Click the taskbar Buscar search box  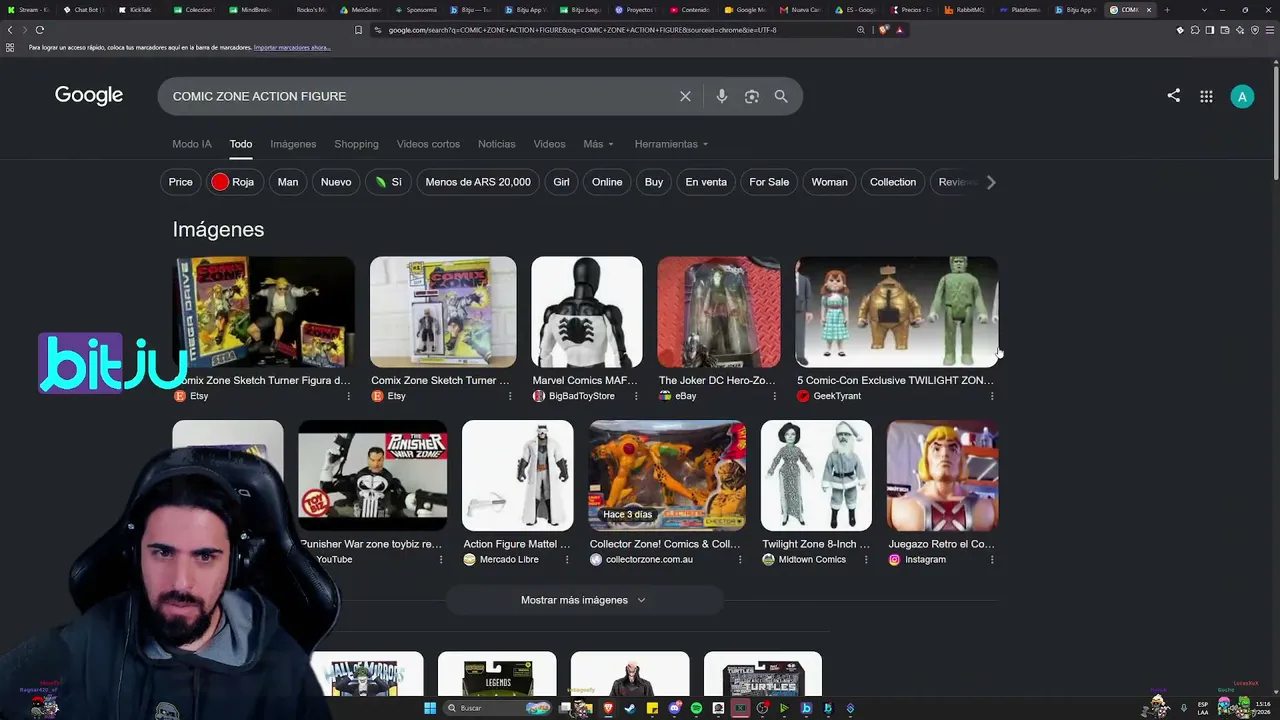coord(498,708)
